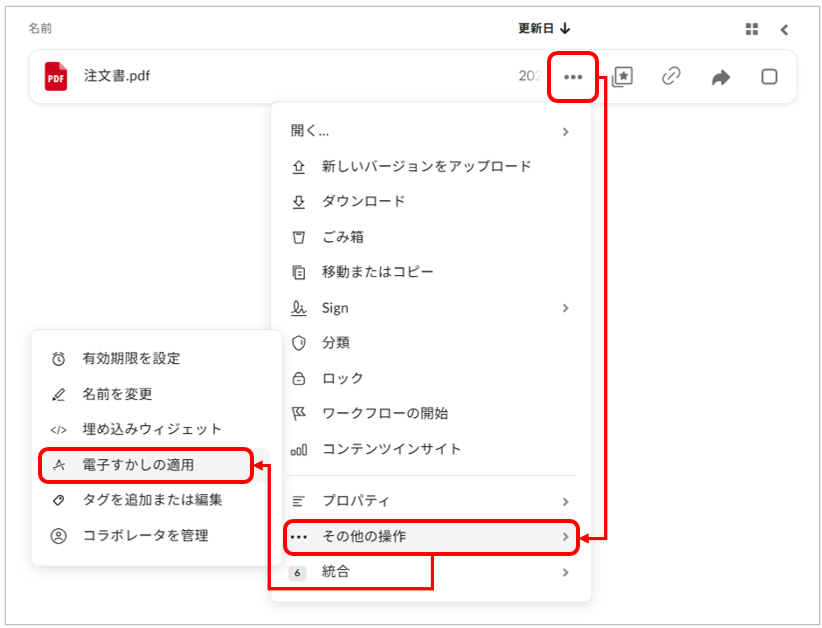Image resolution: width=822 pixels, height=628 pixels.
Task: Collapse the side panel with chevron icon
Action: point(784,29)
